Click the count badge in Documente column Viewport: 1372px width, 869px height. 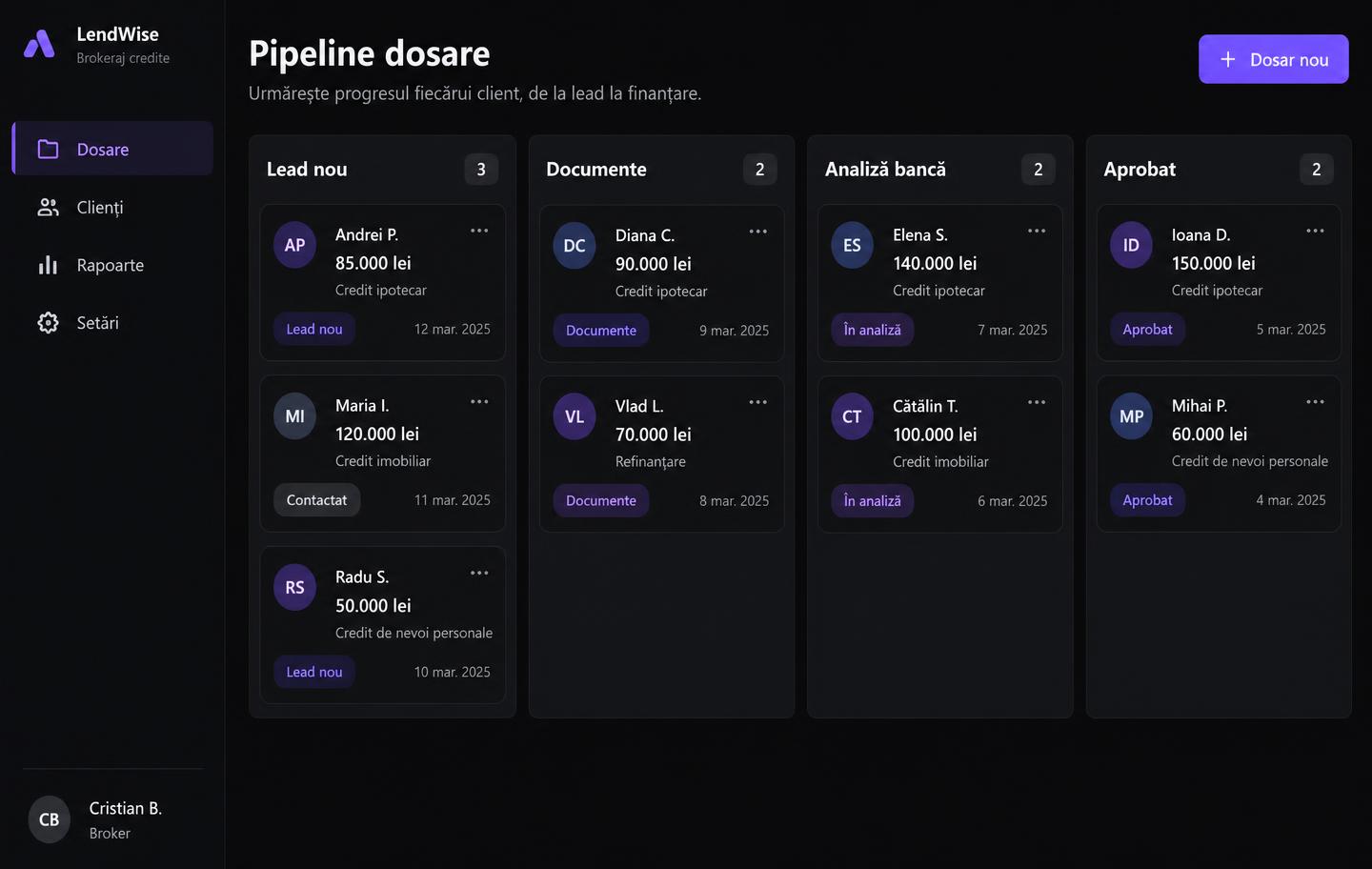tap(760, 169)
